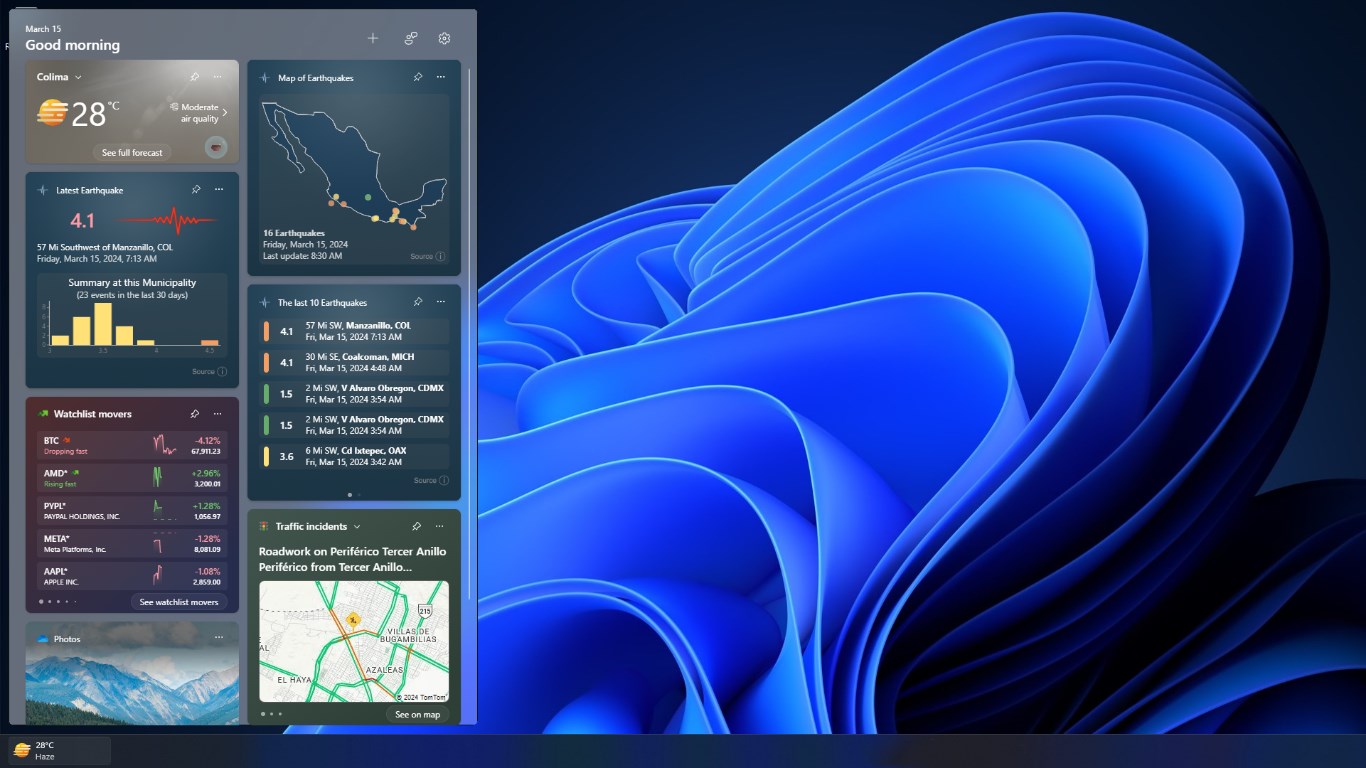Image resolution: width=1366 pixels, height=768 pixels.
Task: Open taskbar weather button showing 28°C Haze
Action: (59, 750)
